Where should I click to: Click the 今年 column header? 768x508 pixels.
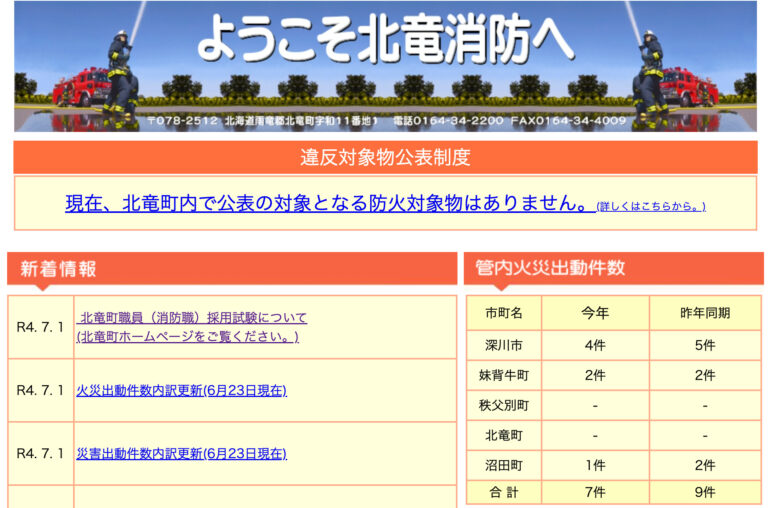tap(594, 313)
